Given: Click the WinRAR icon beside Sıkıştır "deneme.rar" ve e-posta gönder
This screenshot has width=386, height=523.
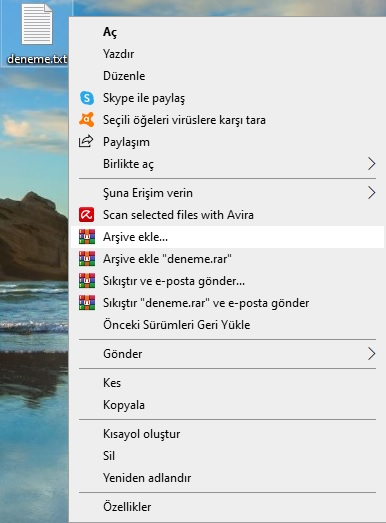Looking at the screenshot, I should tap(87, 303).
